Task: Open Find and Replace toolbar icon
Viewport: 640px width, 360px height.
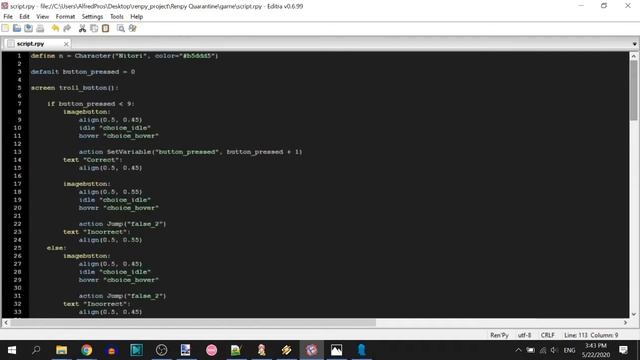Action: tap(133, 28)
